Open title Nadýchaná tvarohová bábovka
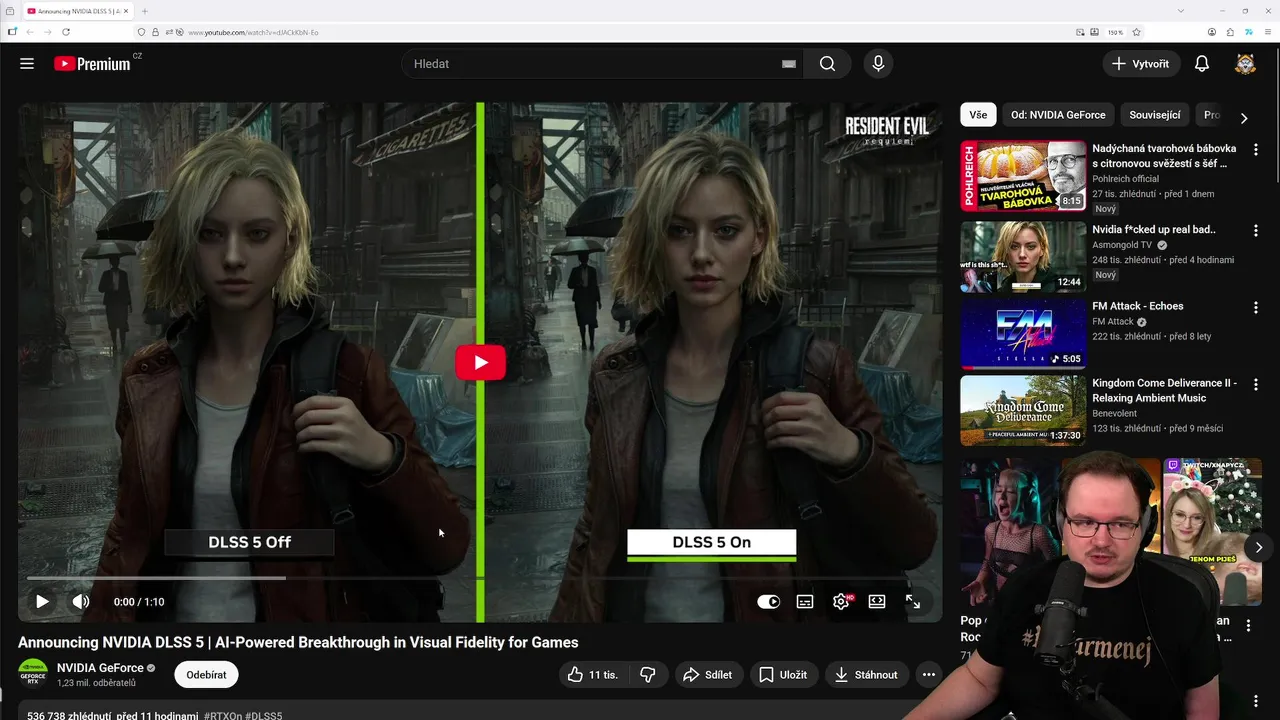This screenshot has height=720, width=1280. pos(1164,156)
